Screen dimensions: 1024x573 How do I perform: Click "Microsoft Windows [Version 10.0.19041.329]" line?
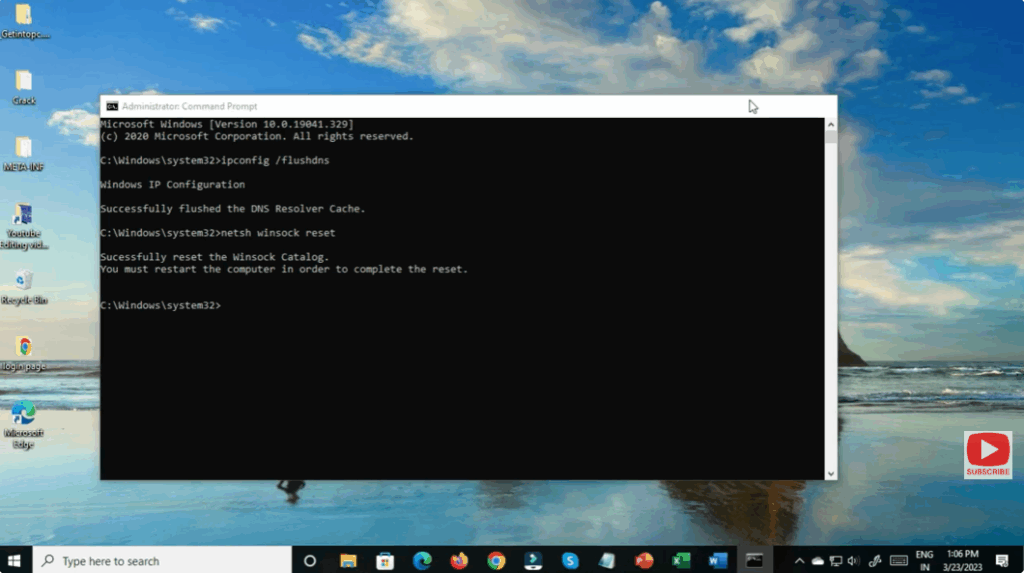coord(227,124)
